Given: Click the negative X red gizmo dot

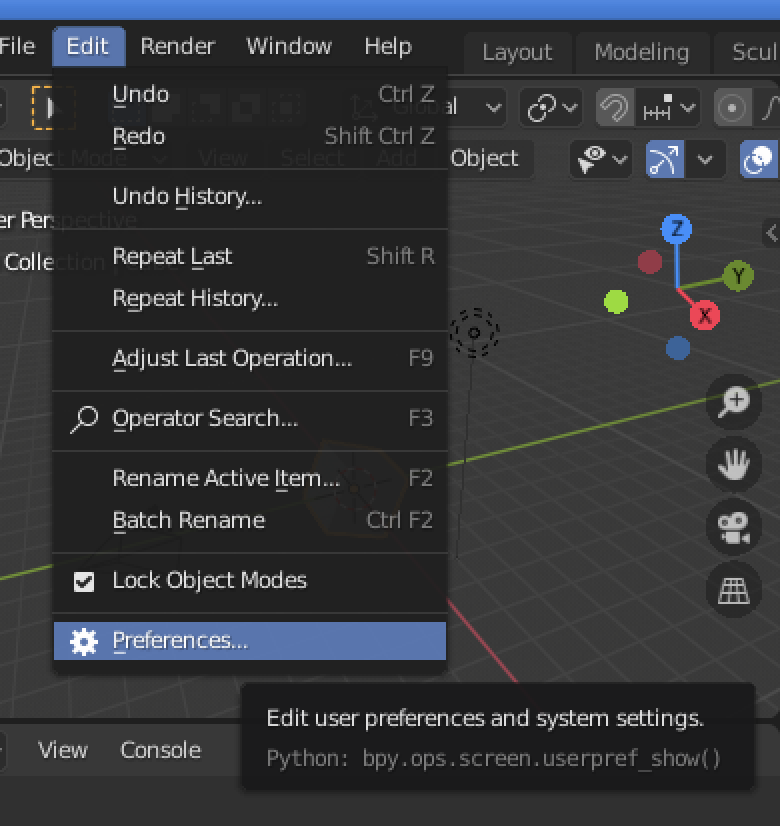Looking at the screenshot, I should 650,262.
